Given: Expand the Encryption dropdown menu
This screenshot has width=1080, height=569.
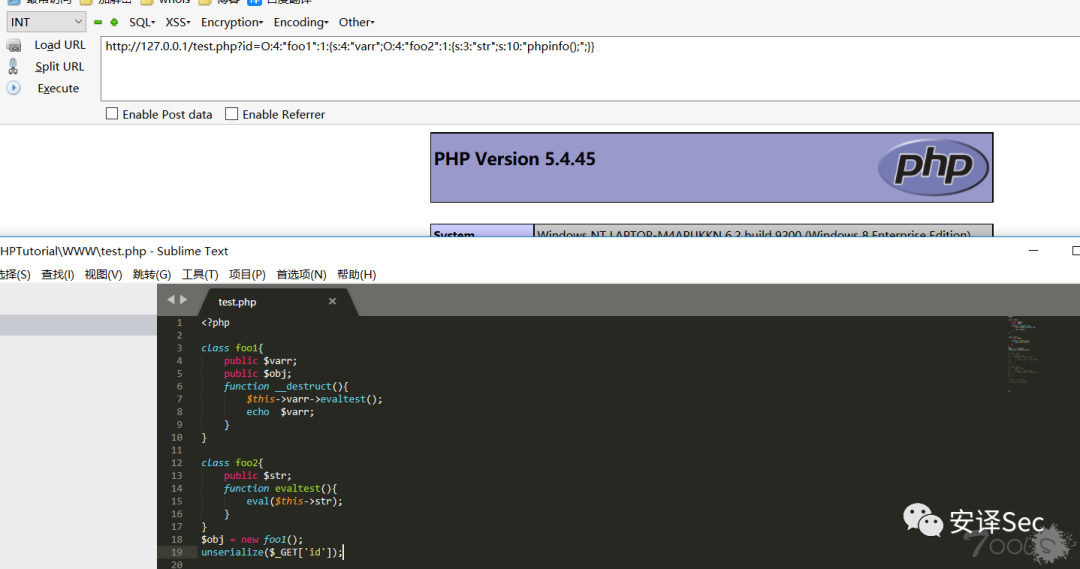Looking at the screenshot, I should point(231,22).
